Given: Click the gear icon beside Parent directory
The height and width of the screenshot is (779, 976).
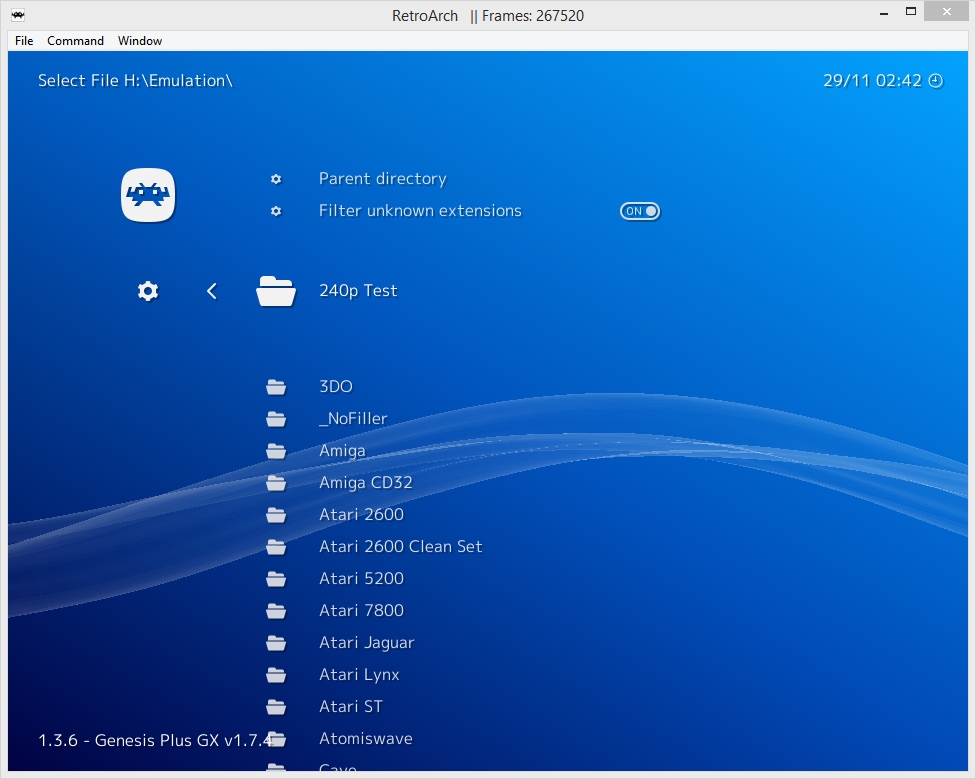Looking at the screenshot, I should point(276,179).
